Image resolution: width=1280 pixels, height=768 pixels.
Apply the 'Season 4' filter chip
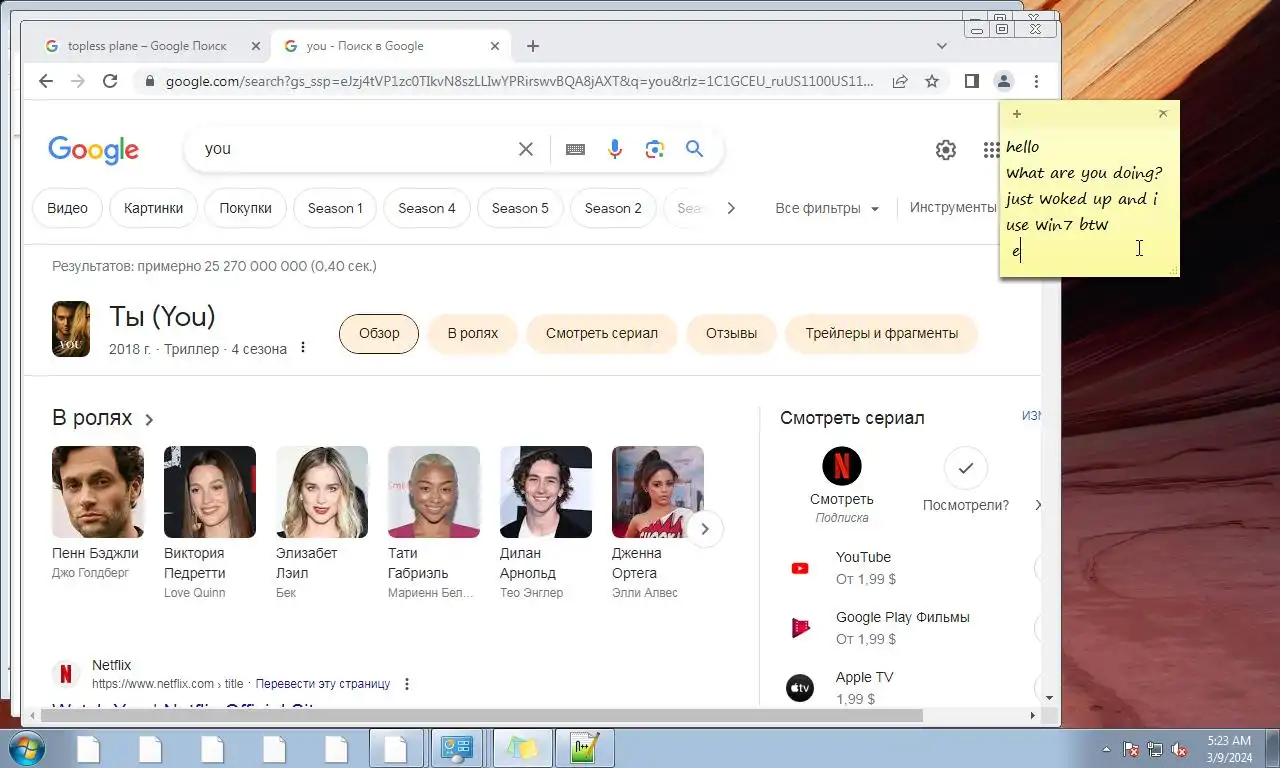tap(427, 208)
